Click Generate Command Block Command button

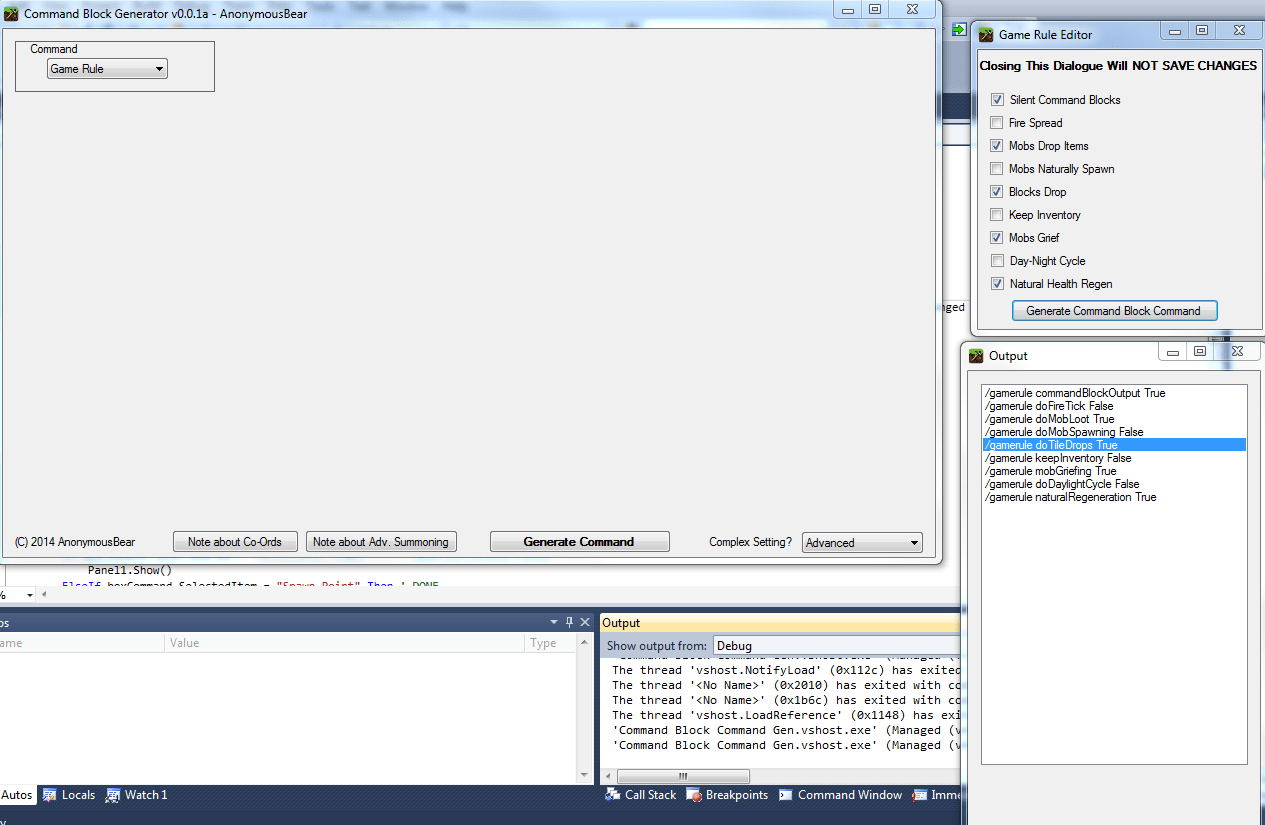[x=1113, y=311]
